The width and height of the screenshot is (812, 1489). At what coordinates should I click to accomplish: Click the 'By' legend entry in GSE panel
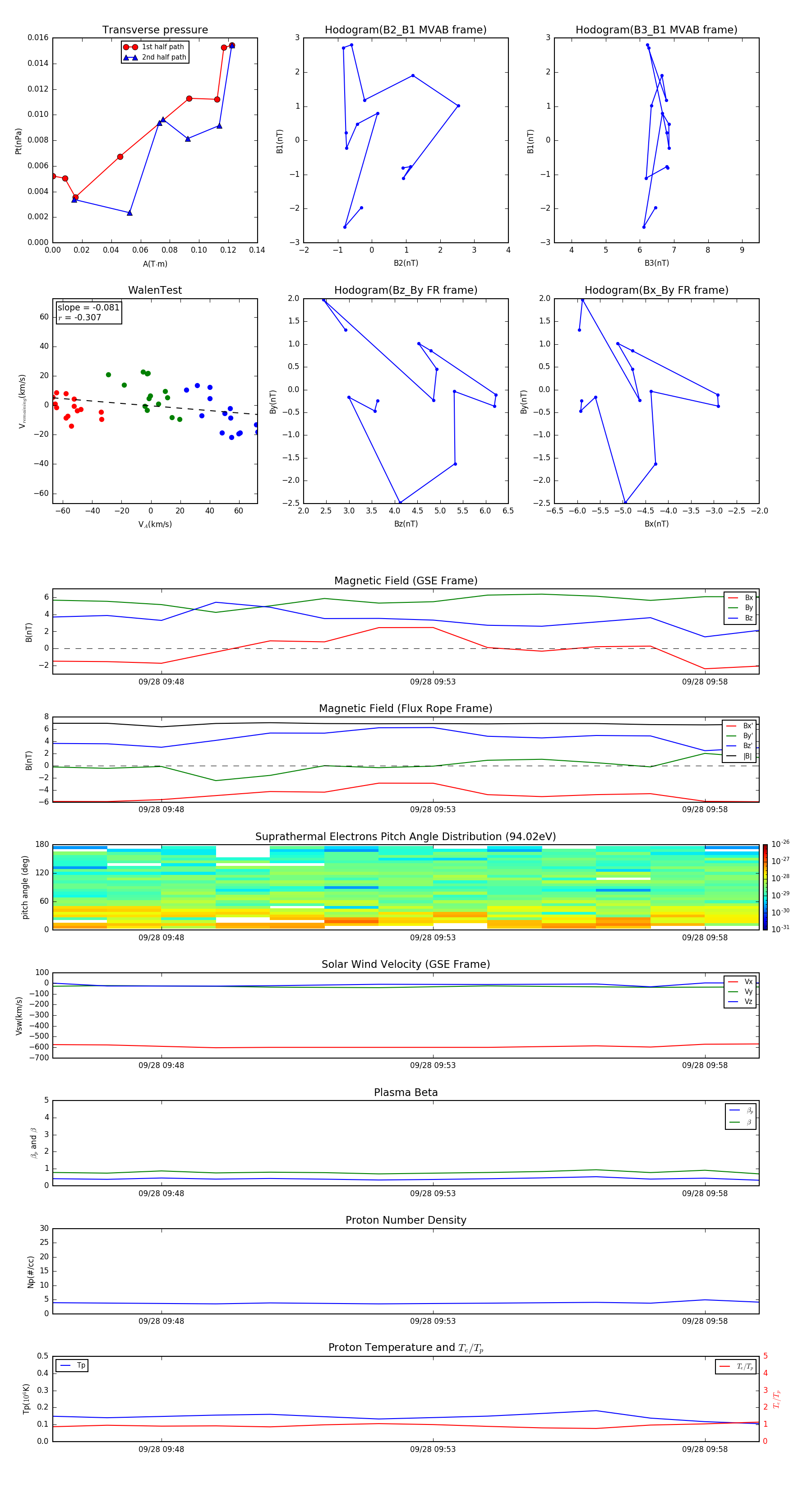tap(740, 607)
